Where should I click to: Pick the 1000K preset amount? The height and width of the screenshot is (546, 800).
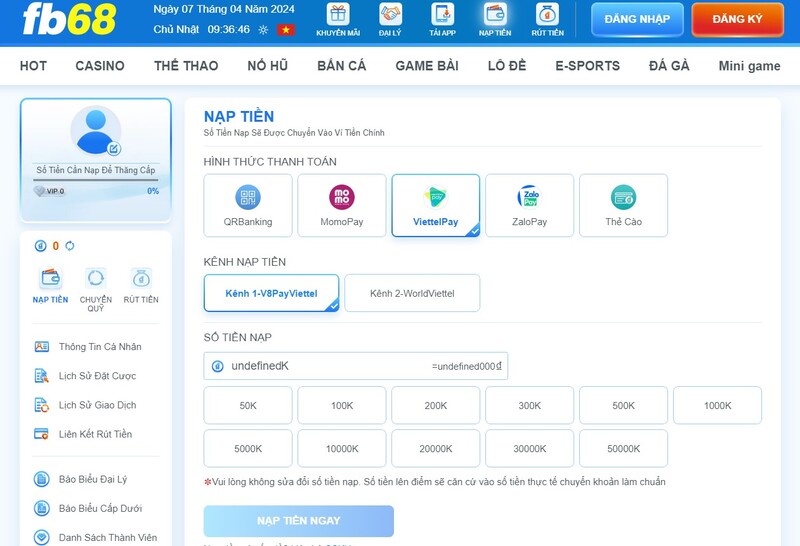pyautogui.click(x=717, y=406)
